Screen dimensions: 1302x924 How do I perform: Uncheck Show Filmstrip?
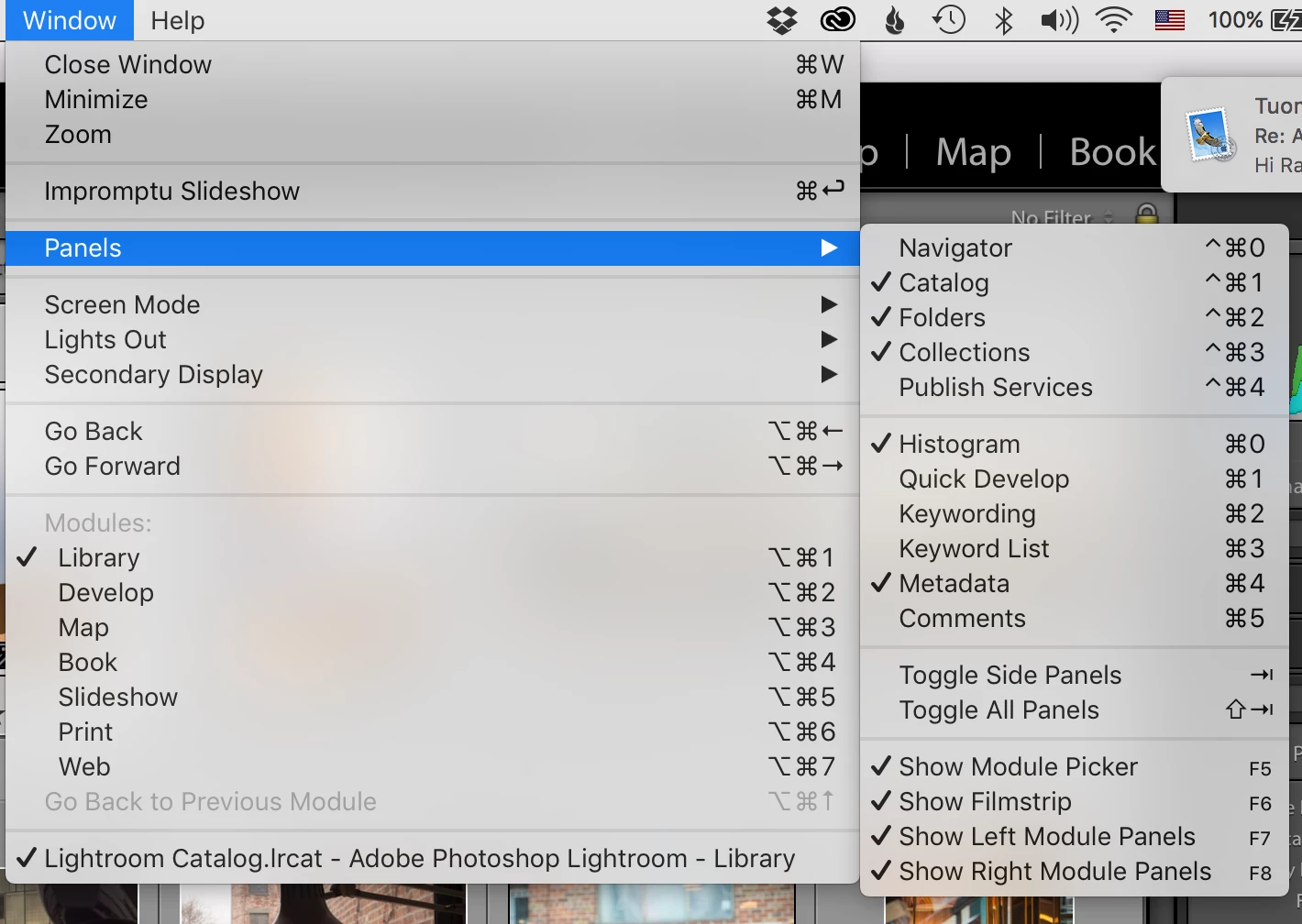pos(1075,801)
